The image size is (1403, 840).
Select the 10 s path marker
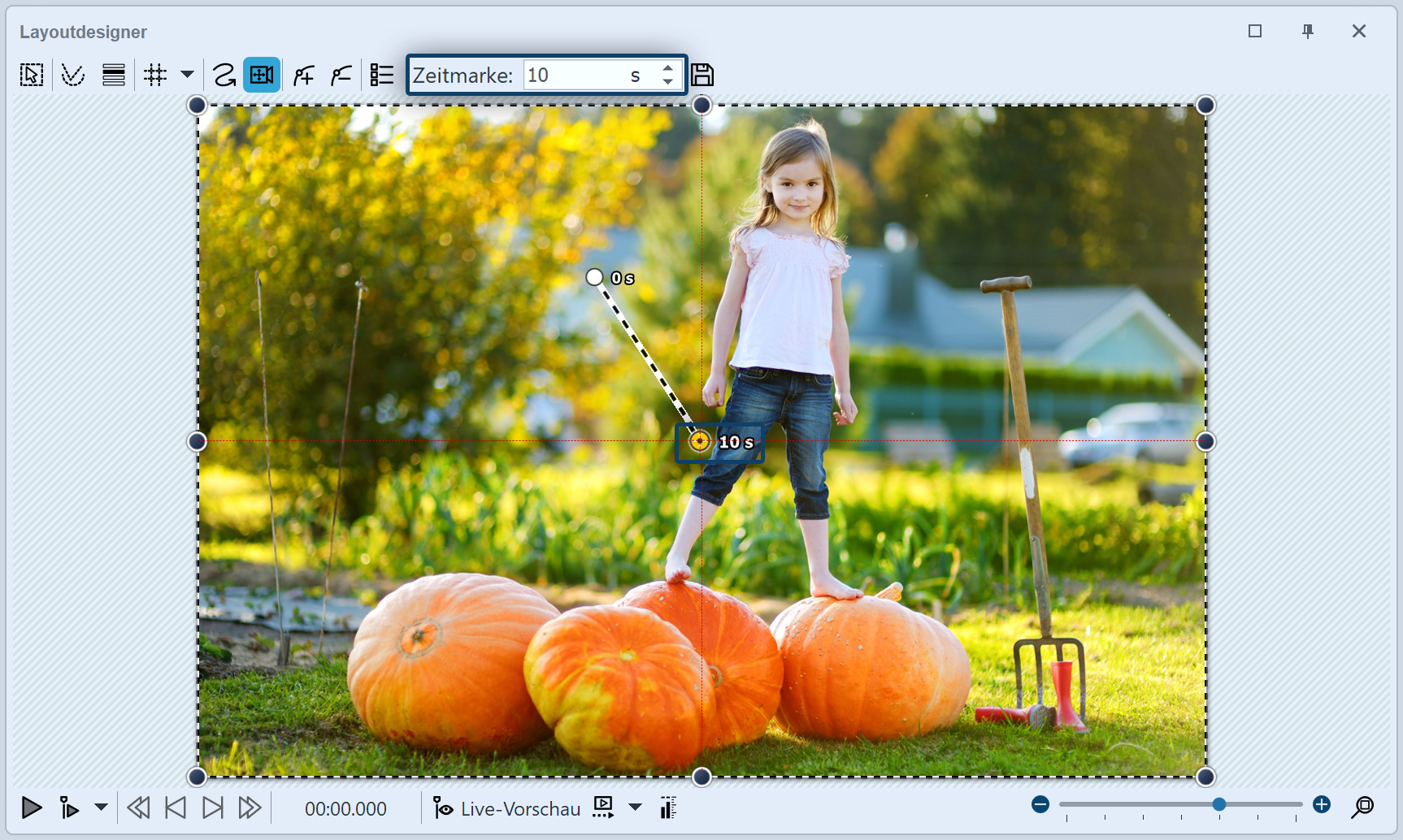[x=700, y=441]
